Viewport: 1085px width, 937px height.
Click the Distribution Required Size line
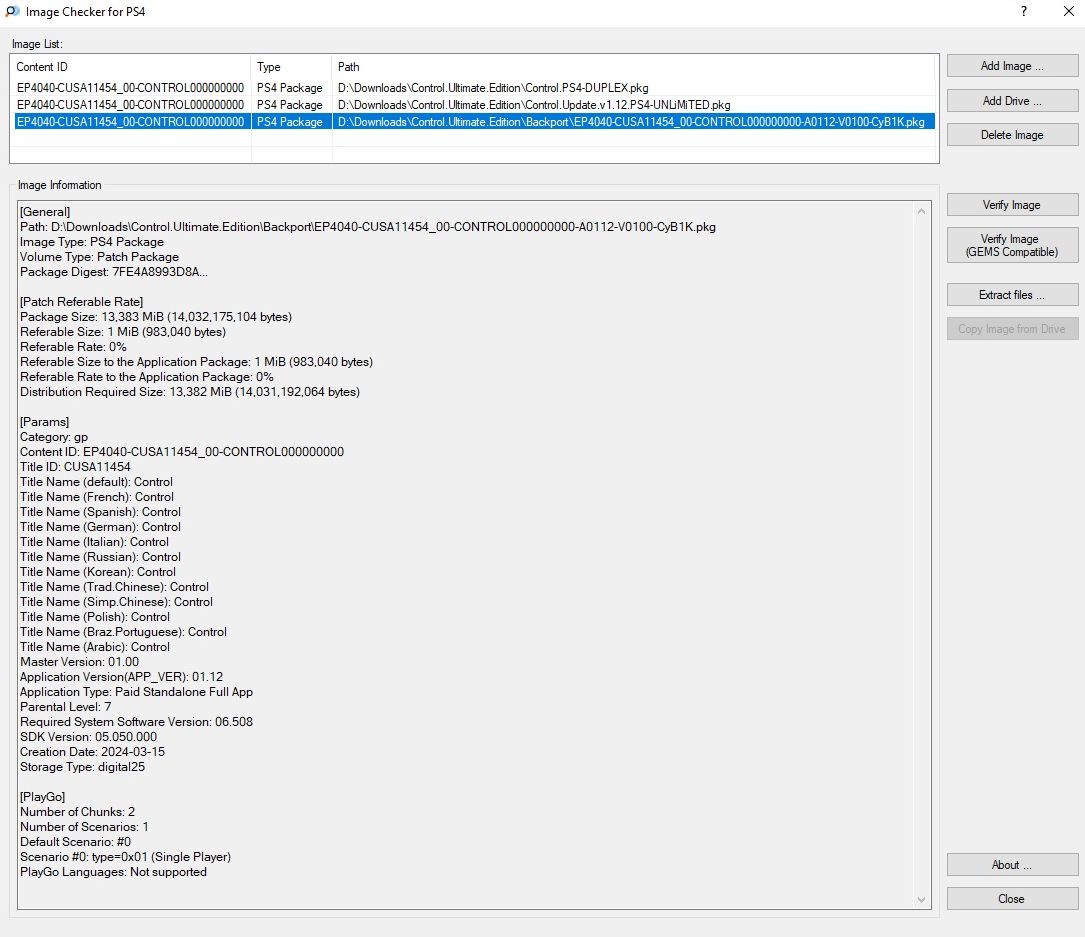click(190, 392)
